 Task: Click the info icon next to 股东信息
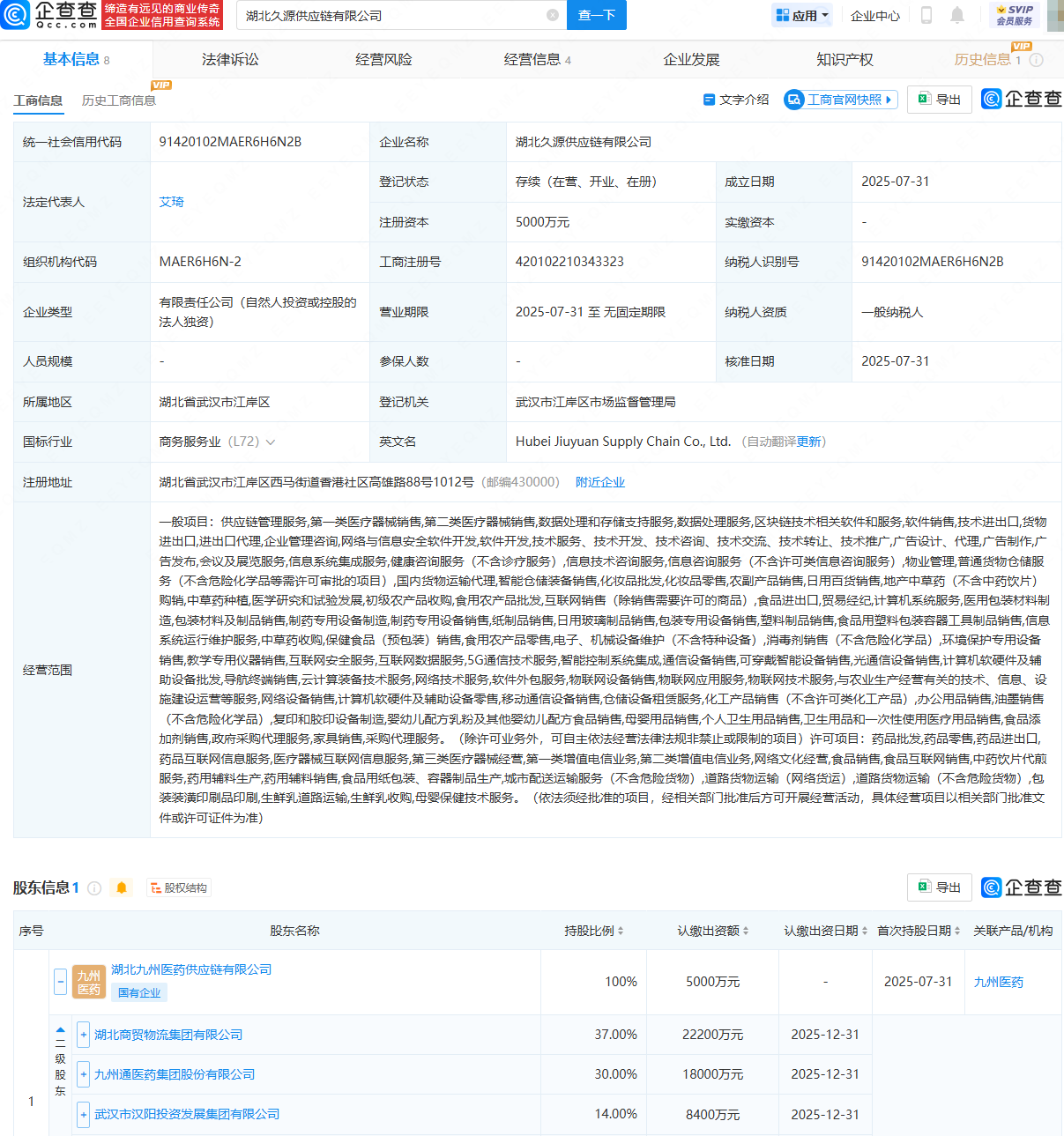(94, 887)
